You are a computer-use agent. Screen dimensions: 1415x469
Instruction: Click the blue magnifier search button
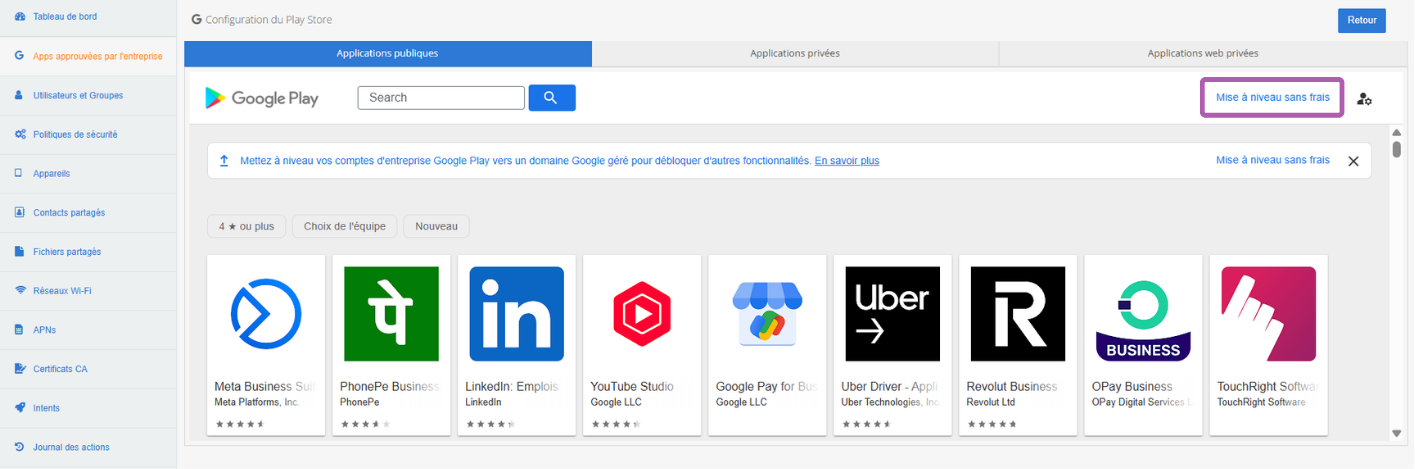coord(551,97)
